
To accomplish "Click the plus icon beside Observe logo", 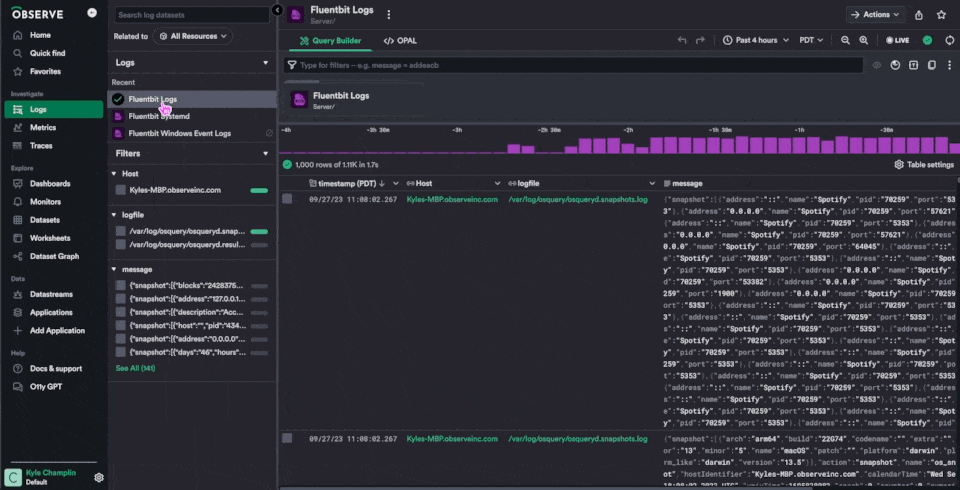I will (x=92, y=13).
